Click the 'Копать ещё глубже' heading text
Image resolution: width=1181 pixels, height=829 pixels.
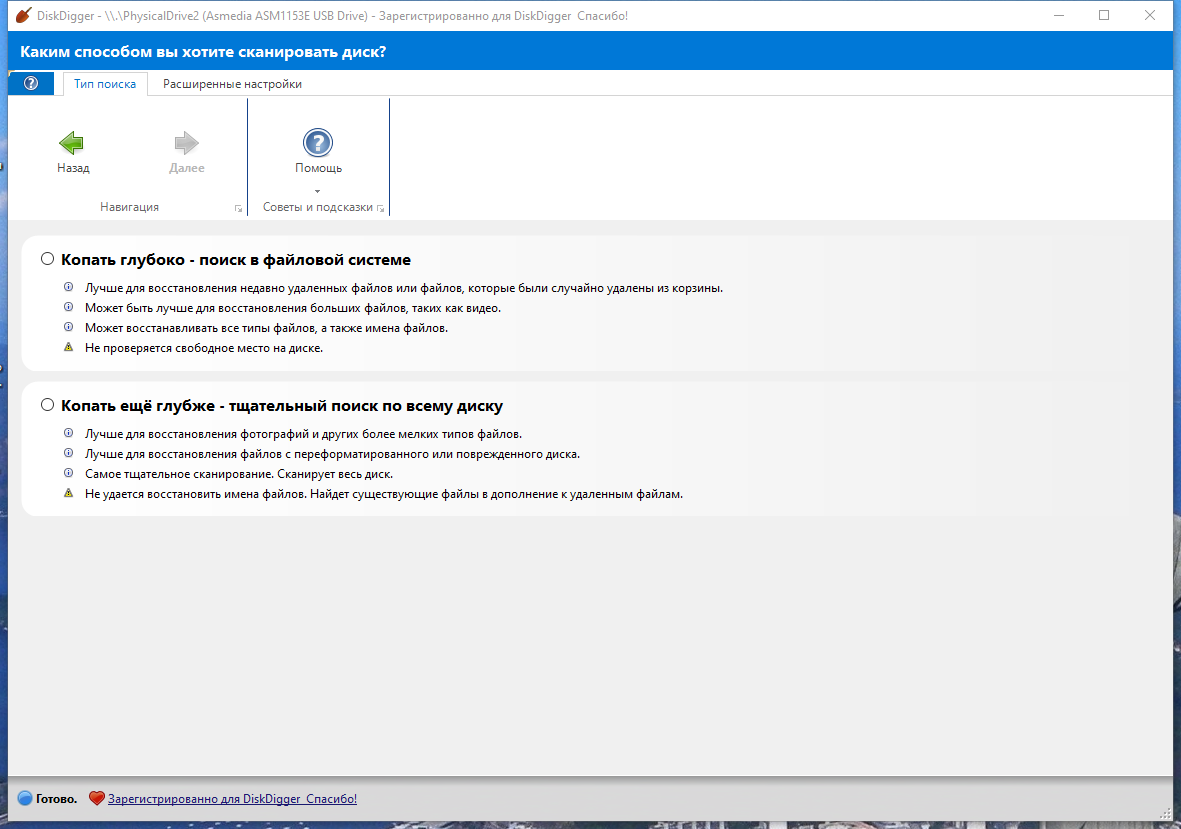138,406
